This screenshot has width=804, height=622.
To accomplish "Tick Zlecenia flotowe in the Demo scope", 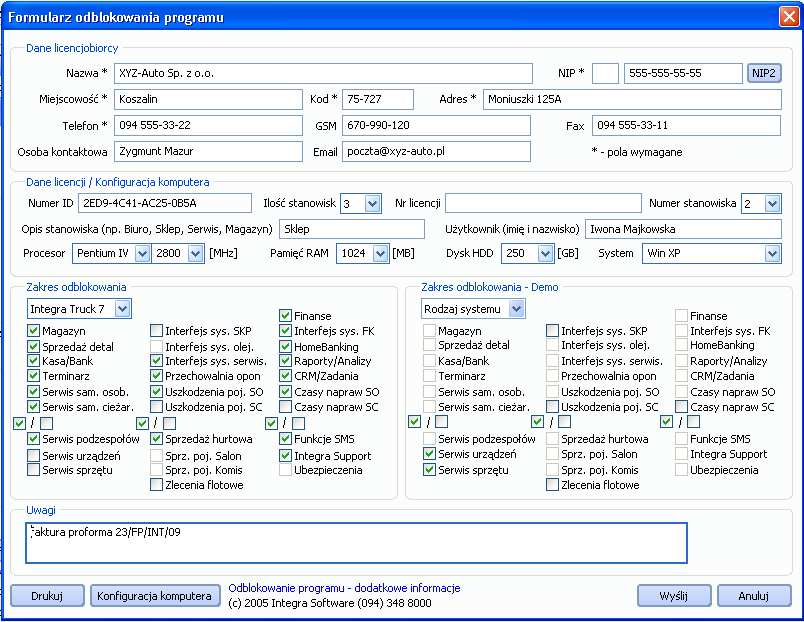I will (552, 485).
